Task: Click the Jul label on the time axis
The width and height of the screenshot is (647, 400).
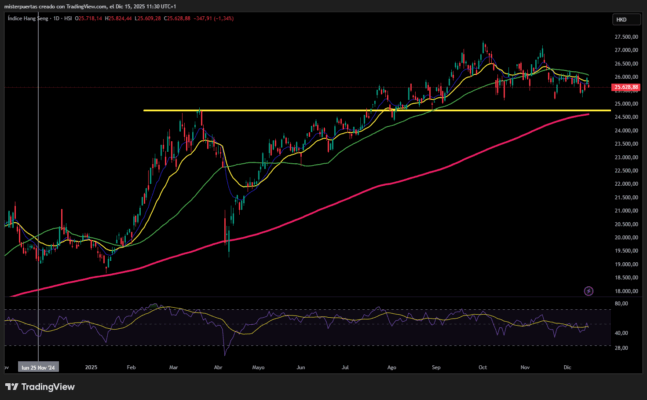Action: pos(345,367)
